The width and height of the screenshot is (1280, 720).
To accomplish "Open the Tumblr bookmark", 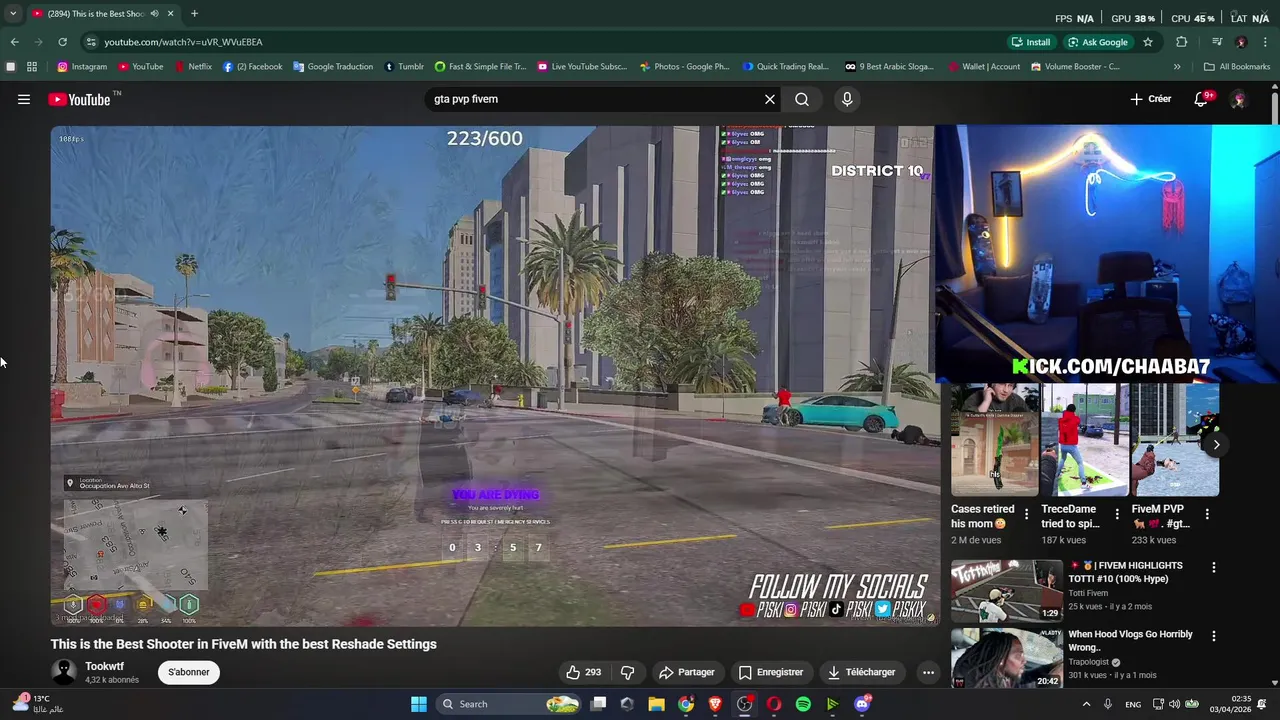I will pos(404,67).
